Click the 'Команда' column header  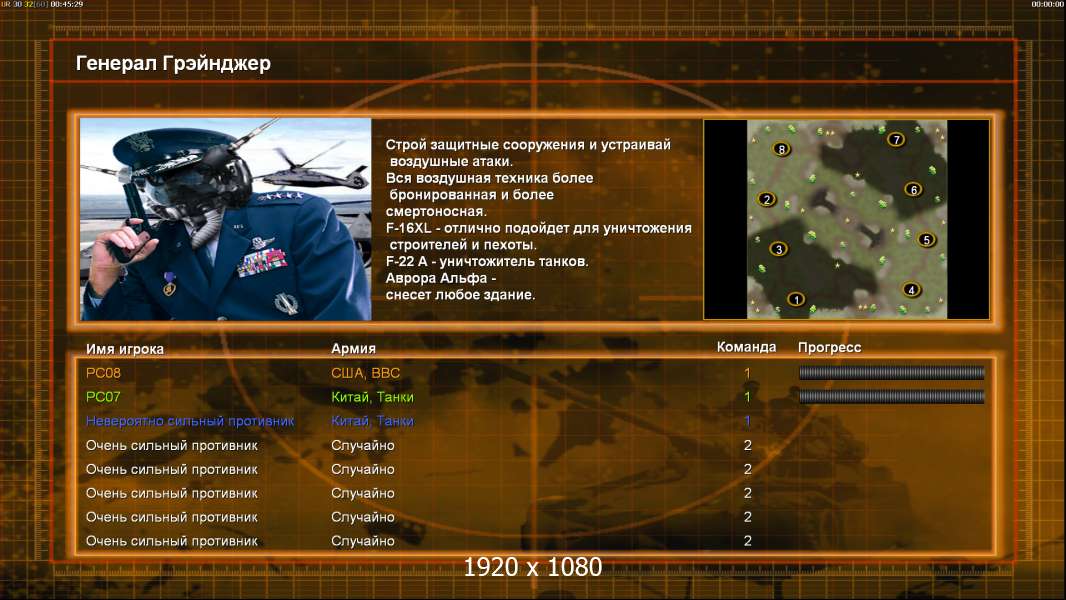point(746,347)
